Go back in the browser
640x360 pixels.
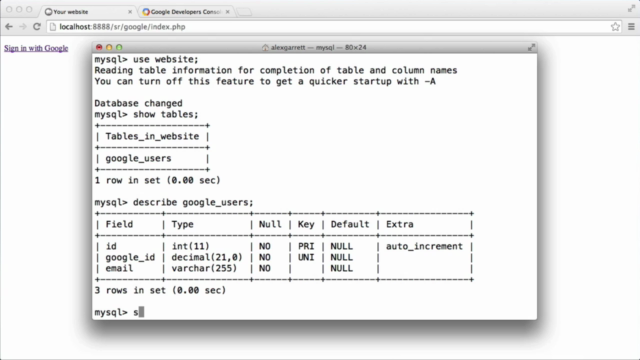click(9, 27)
